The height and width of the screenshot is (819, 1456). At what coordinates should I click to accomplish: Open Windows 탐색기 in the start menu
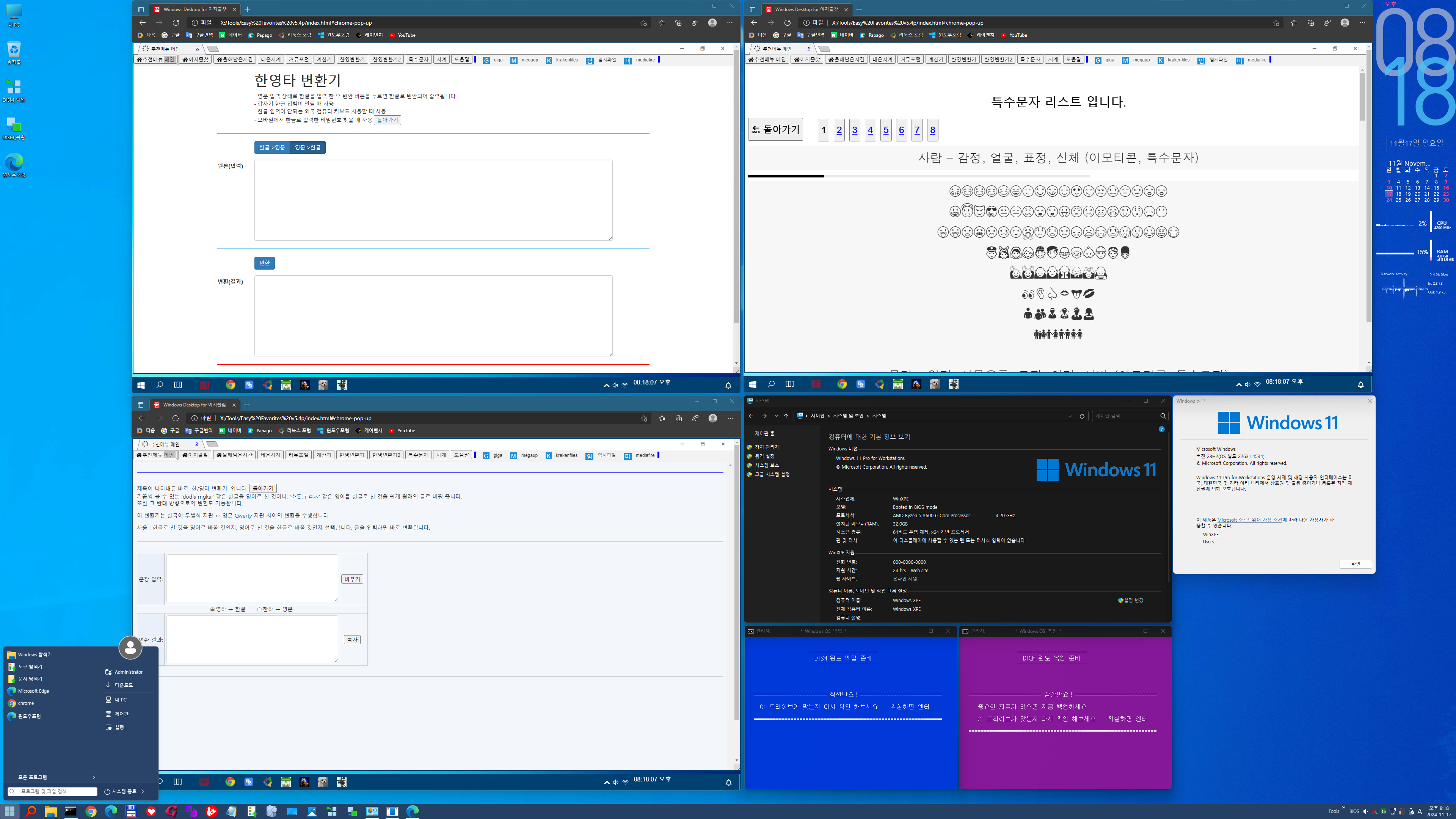30,654
